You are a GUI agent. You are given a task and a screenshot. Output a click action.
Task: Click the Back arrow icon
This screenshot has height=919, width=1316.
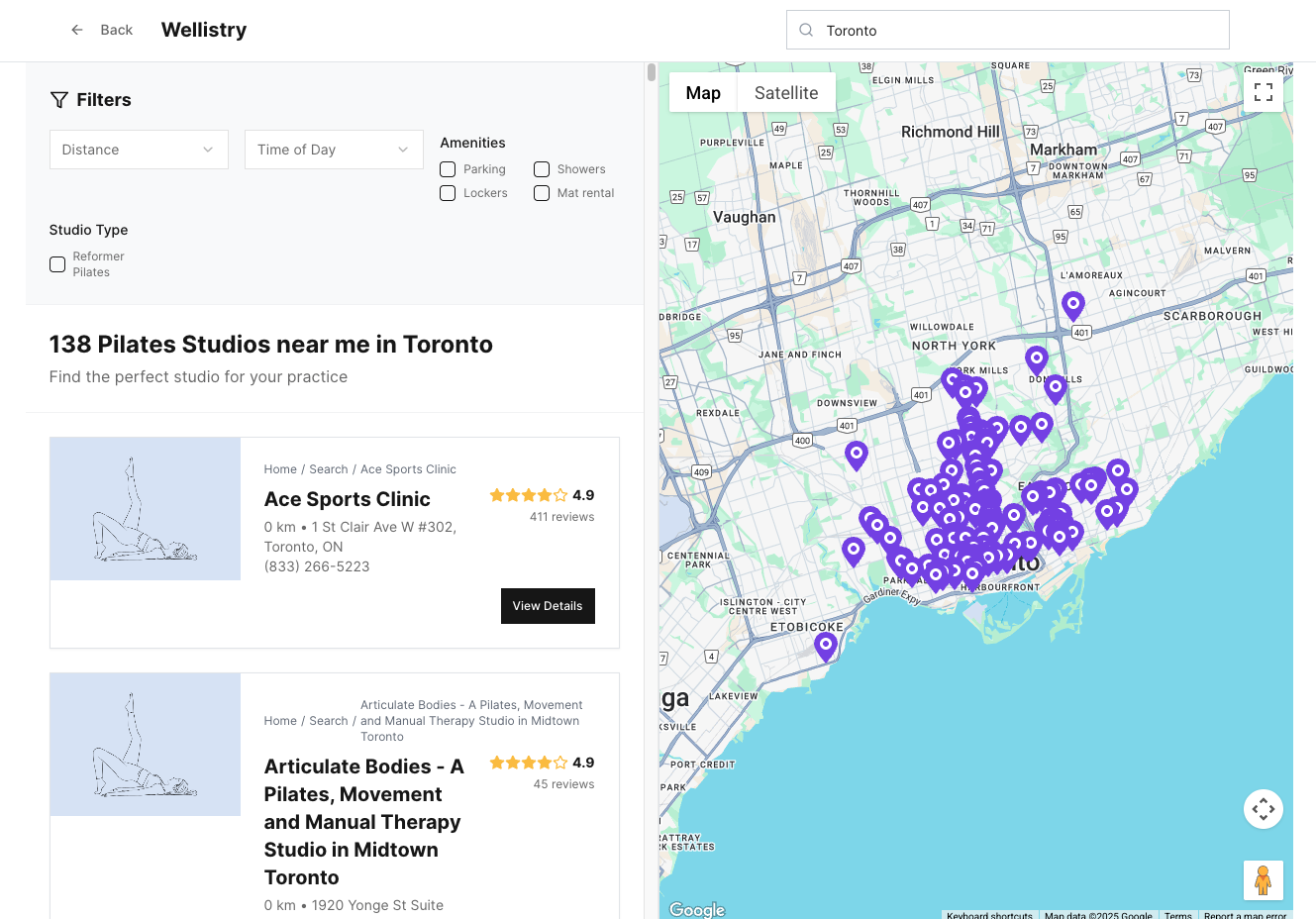pos(77,30)
